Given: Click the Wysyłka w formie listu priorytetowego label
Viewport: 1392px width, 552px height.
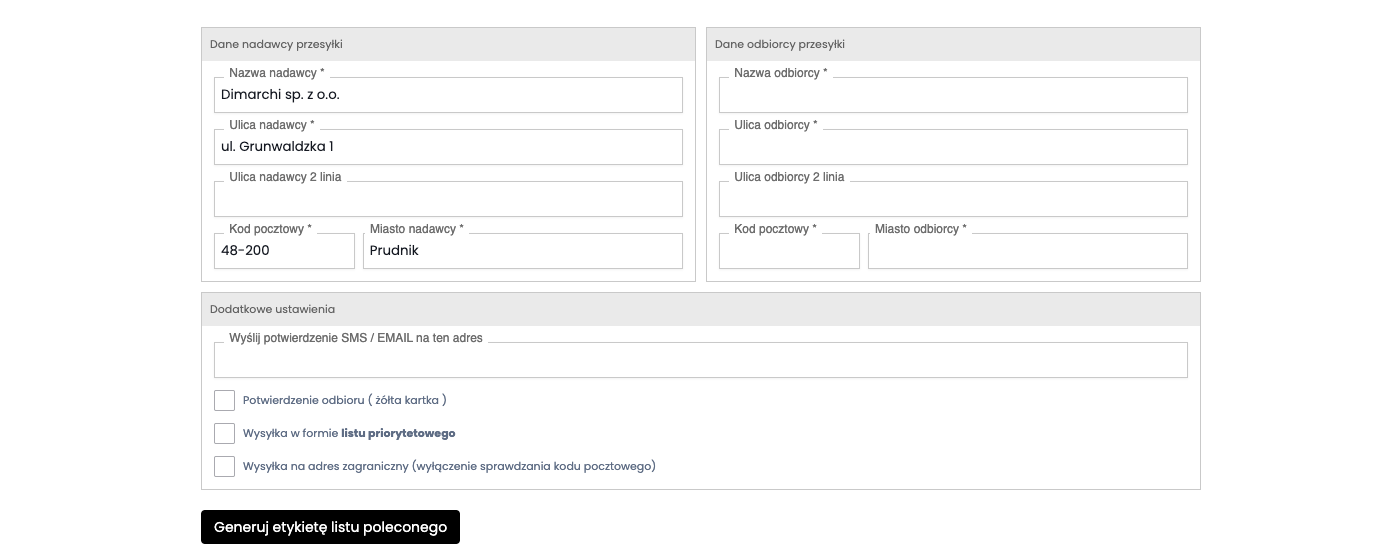Looking at the screenshot, I should 349,433.
